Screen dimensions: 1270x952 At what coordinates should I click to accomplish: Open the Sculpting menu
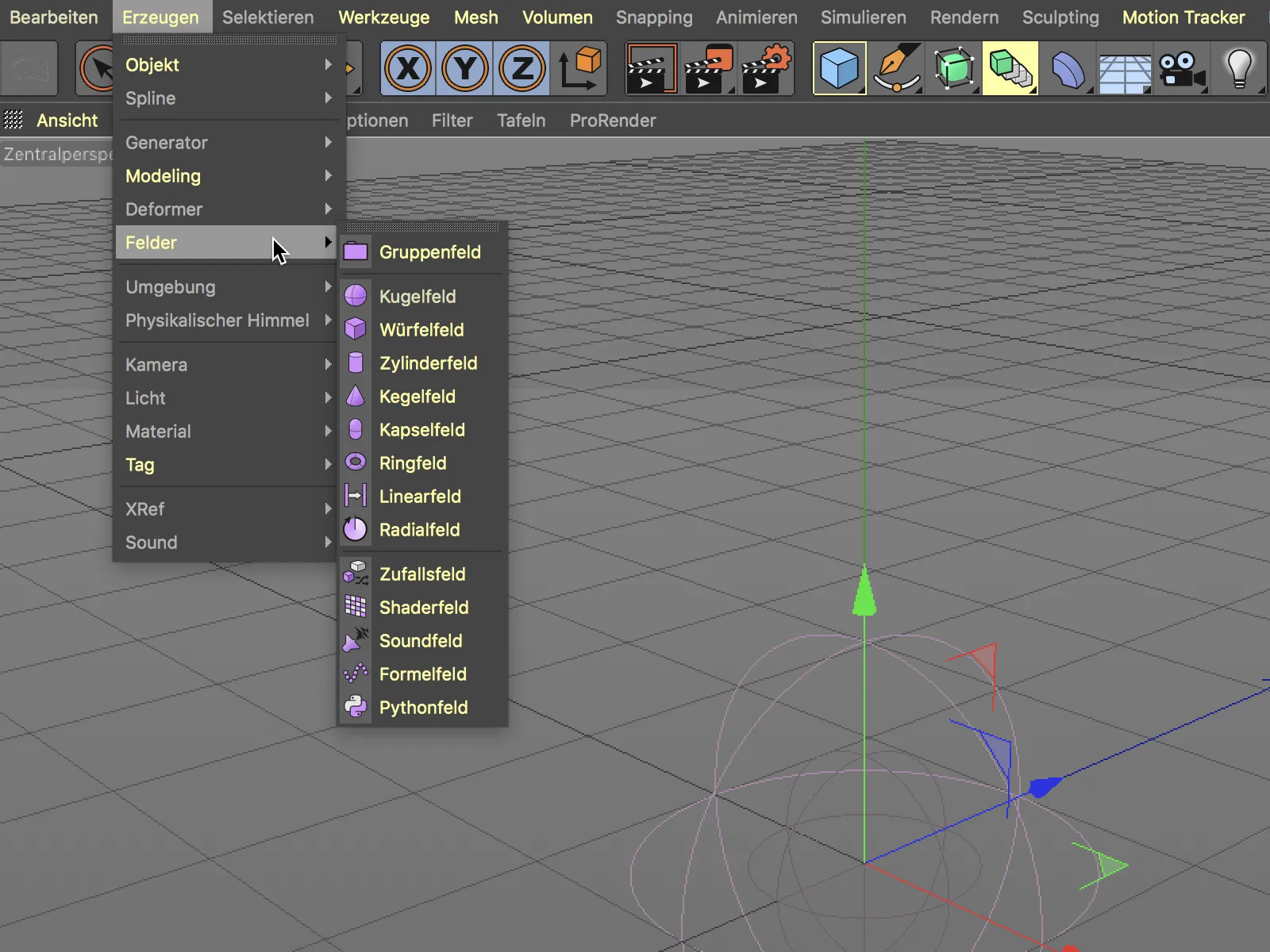1060,17
